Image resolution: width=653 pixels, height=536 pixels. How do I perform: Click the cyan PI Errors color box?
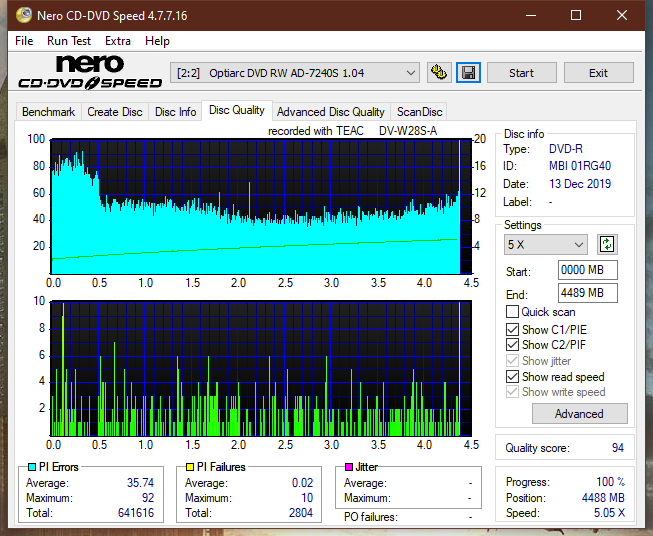pos(32,467)
